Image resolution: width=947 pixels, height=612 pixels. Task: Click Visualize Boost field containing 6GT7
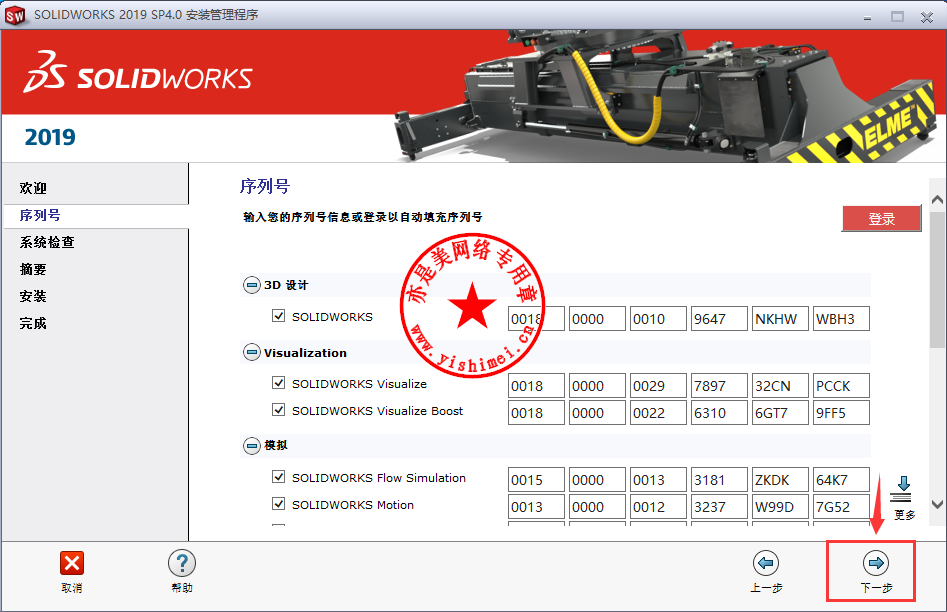coord(780,413)
